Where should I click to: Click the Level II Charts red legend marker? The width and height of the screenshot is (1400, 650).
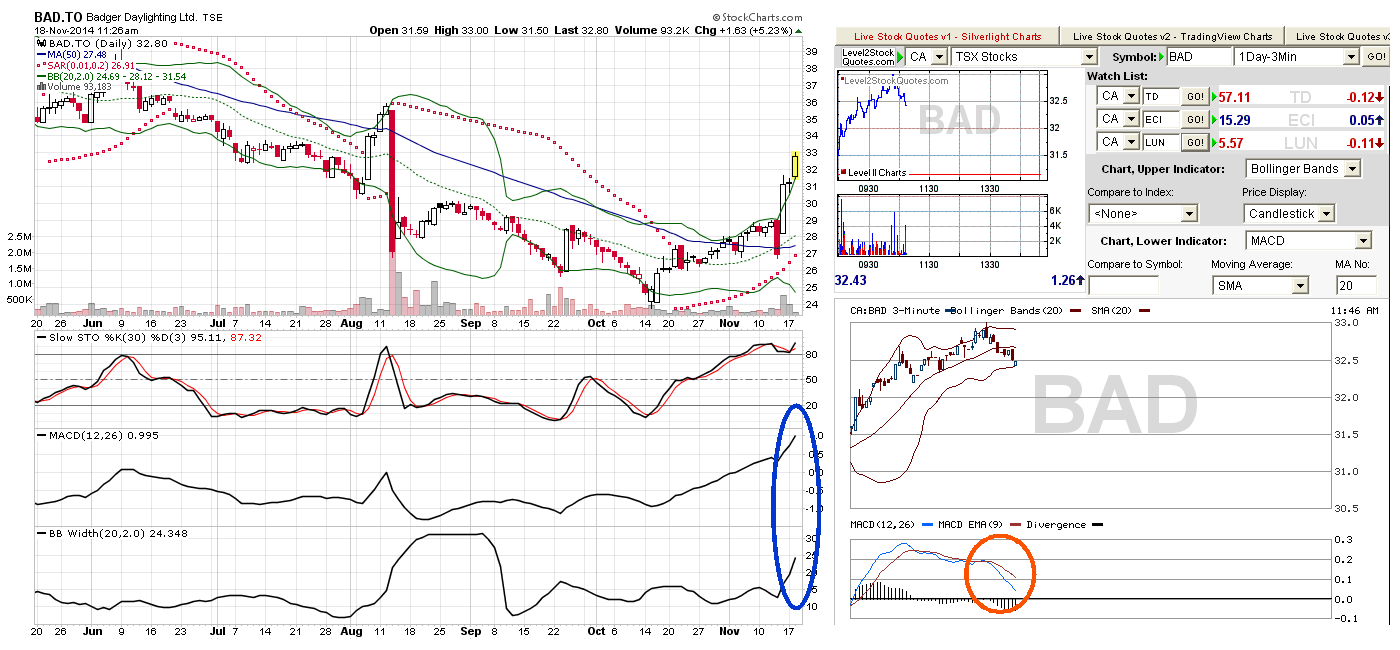pos(844,173)
